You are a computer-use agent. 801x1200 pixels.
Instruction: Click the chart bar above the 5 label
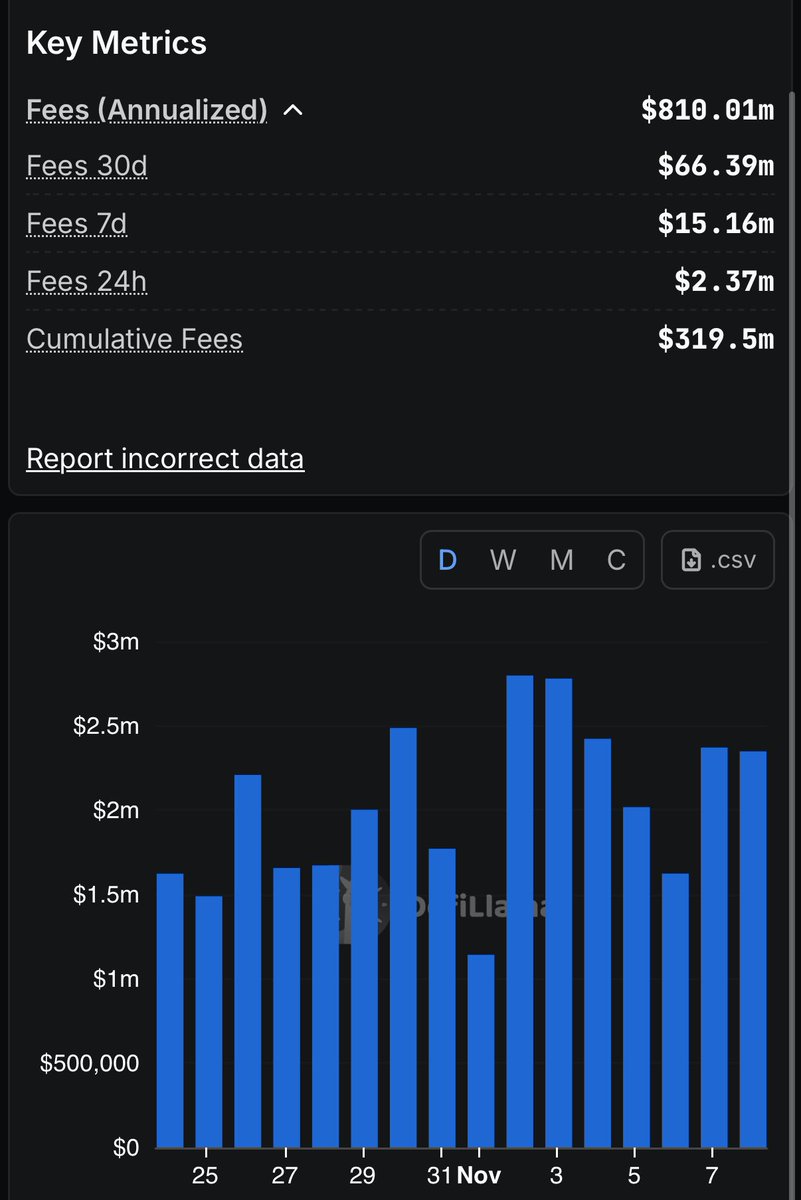tap(637, 977)
